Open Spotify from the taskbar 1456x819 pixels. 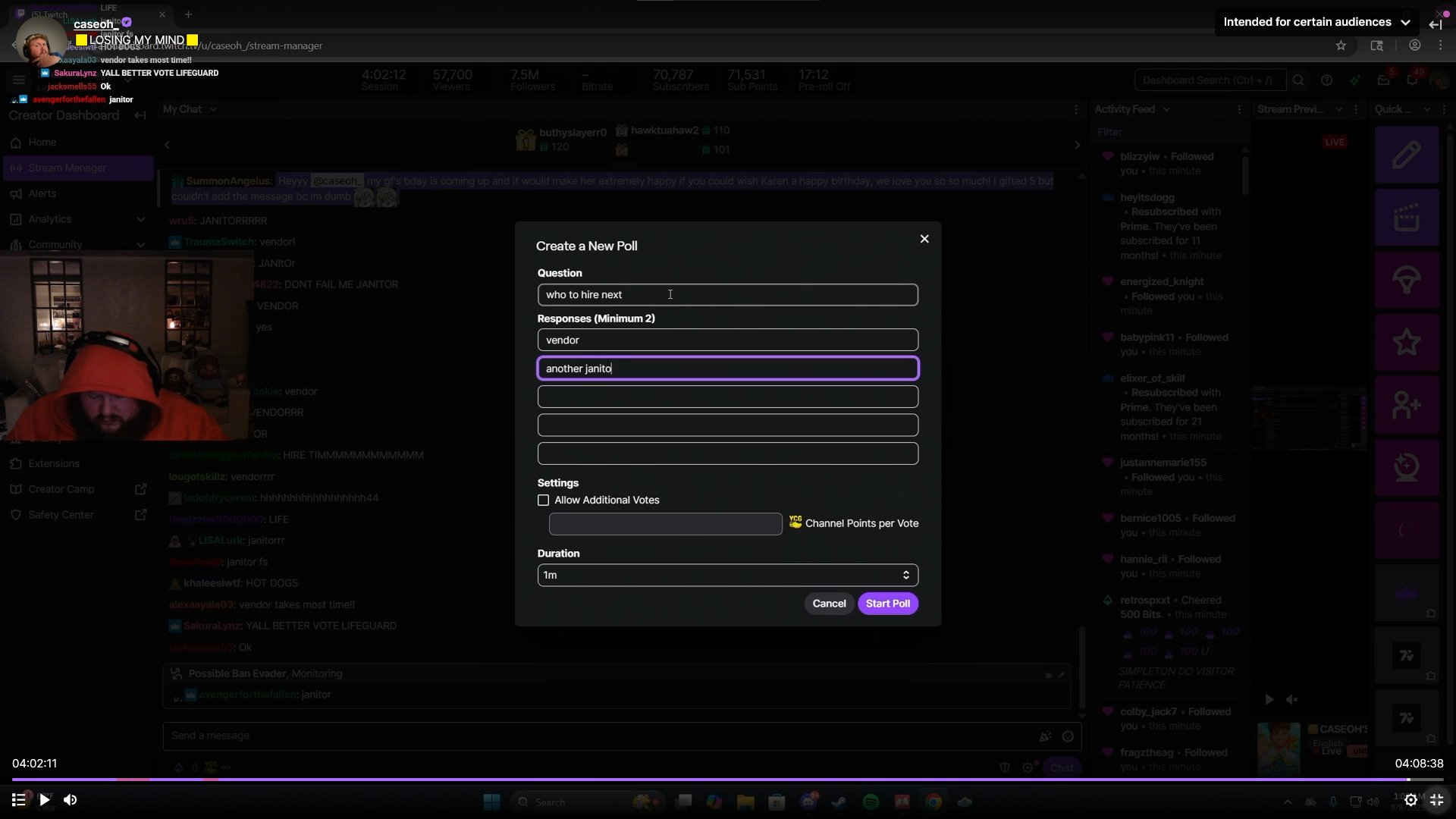[x=871, y=802]
